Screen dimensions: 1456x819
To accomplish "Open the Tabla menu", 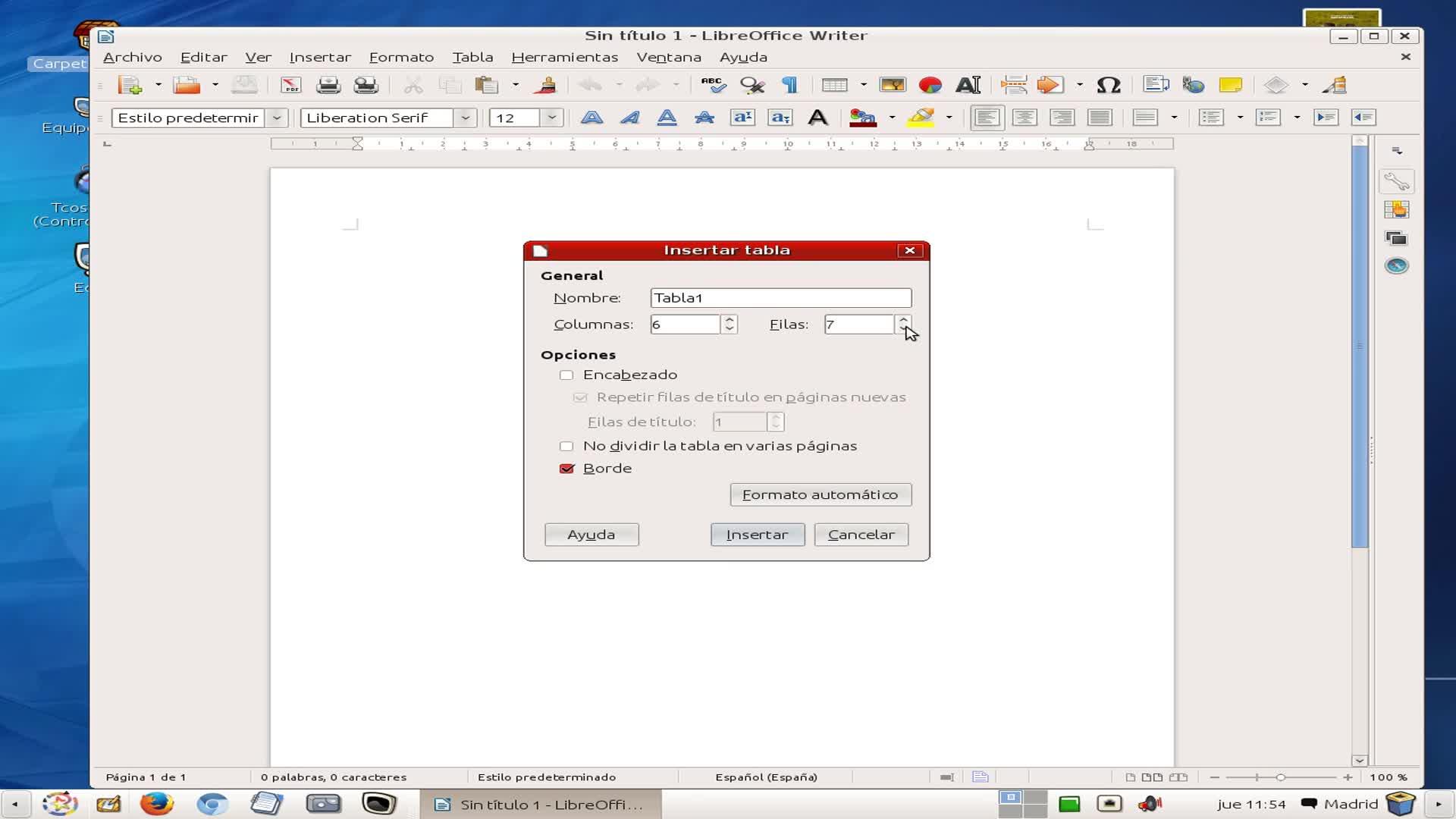I will pyautogui.click(x=472, y=57).
